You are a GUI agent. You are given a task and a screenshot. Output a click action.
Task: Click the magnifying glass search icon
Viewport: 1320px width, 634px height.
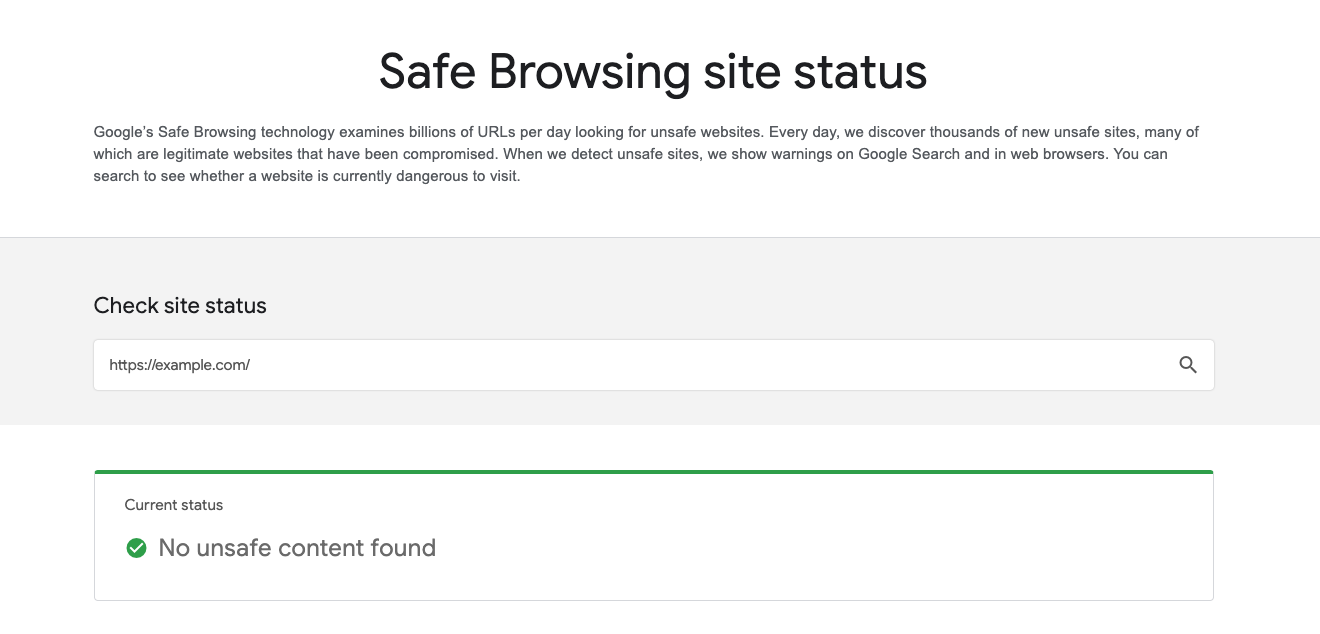click(1188, 364)
